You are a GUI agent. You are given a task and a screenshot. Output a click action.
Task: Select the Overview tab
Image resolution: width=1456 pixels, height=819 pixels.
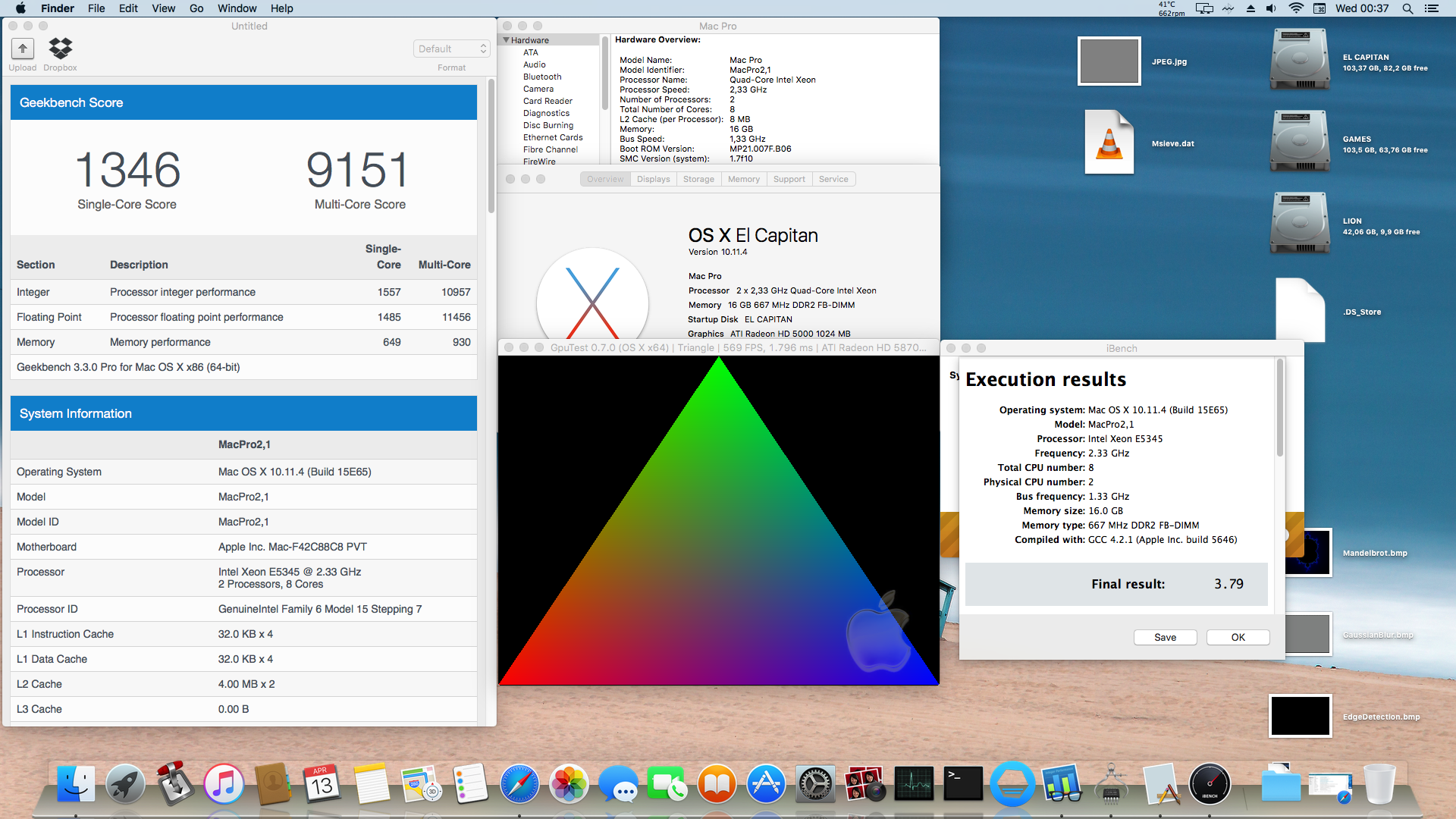(605, 179)
